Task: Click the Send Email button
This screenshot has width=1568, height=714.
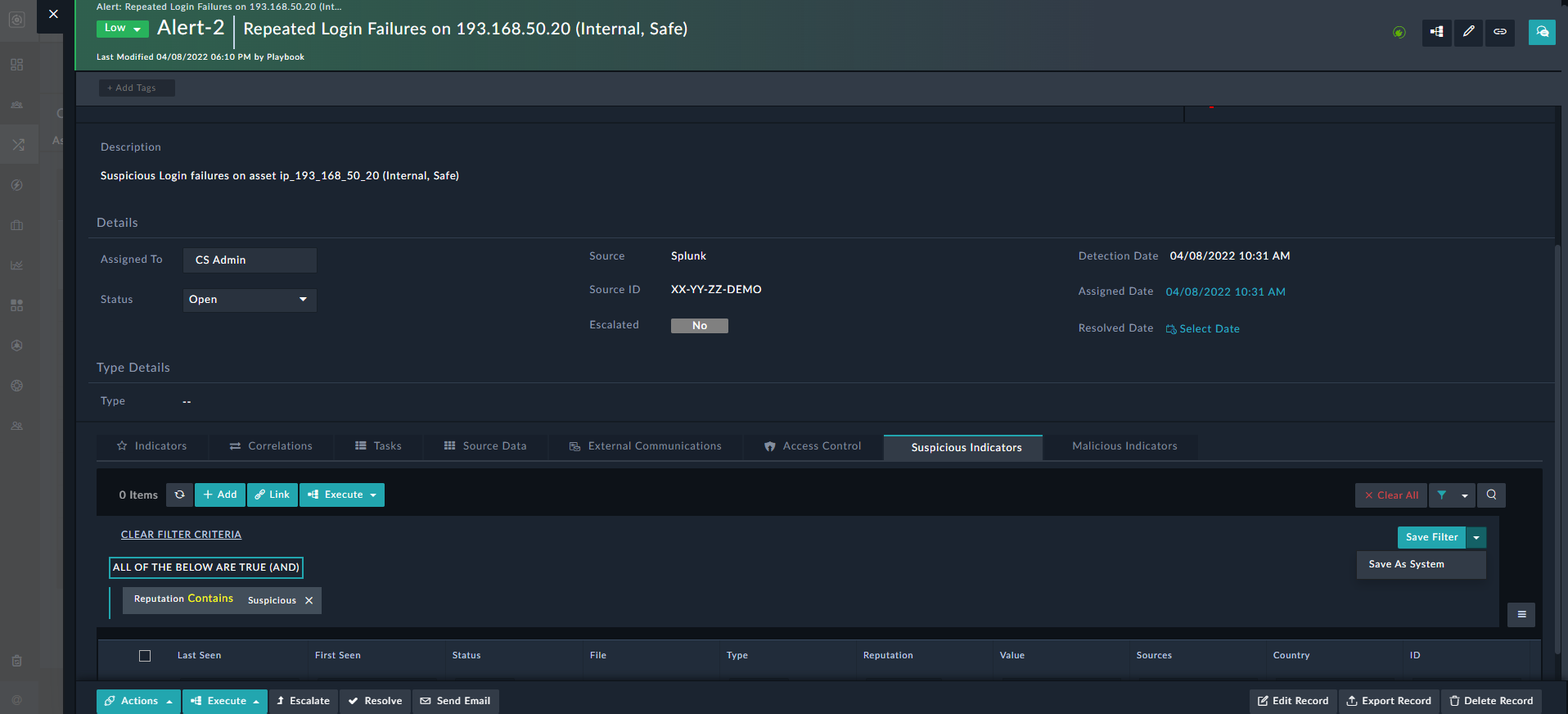Action: pos(456,701)
